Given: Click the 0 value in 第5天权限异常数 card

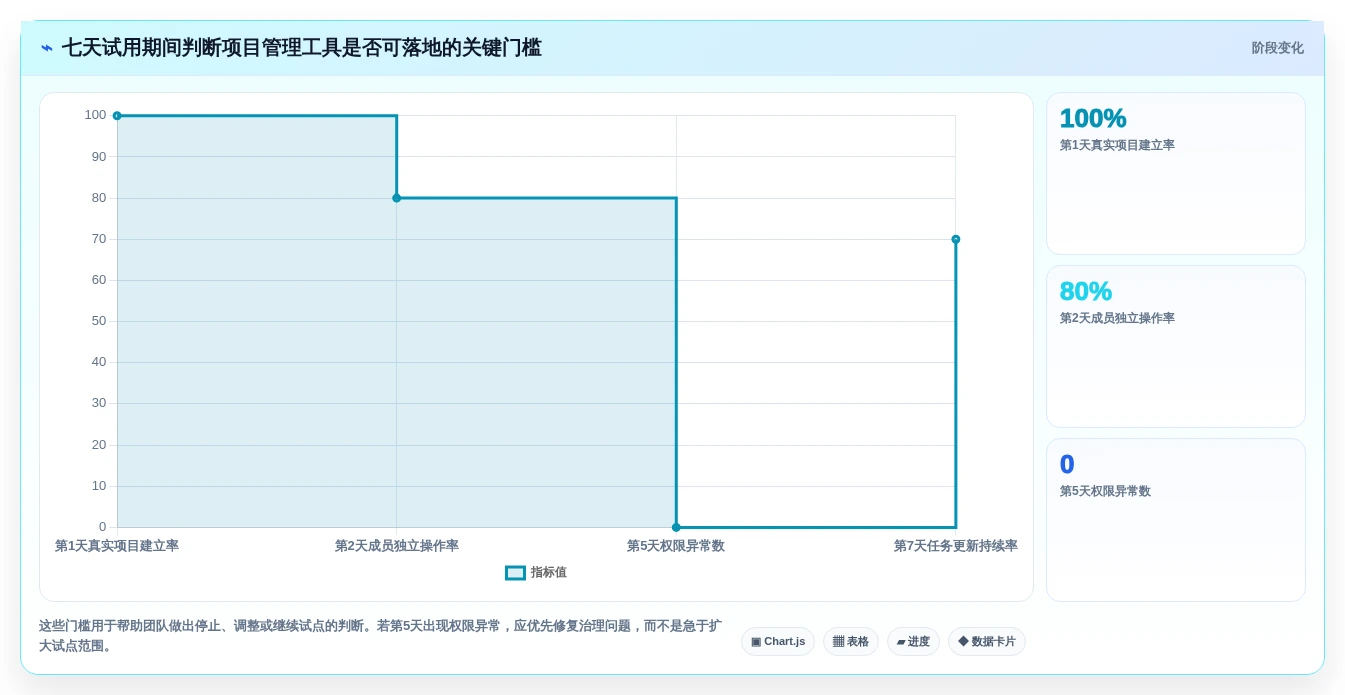Looking at the screenshot, I should tap(1067, 464).
